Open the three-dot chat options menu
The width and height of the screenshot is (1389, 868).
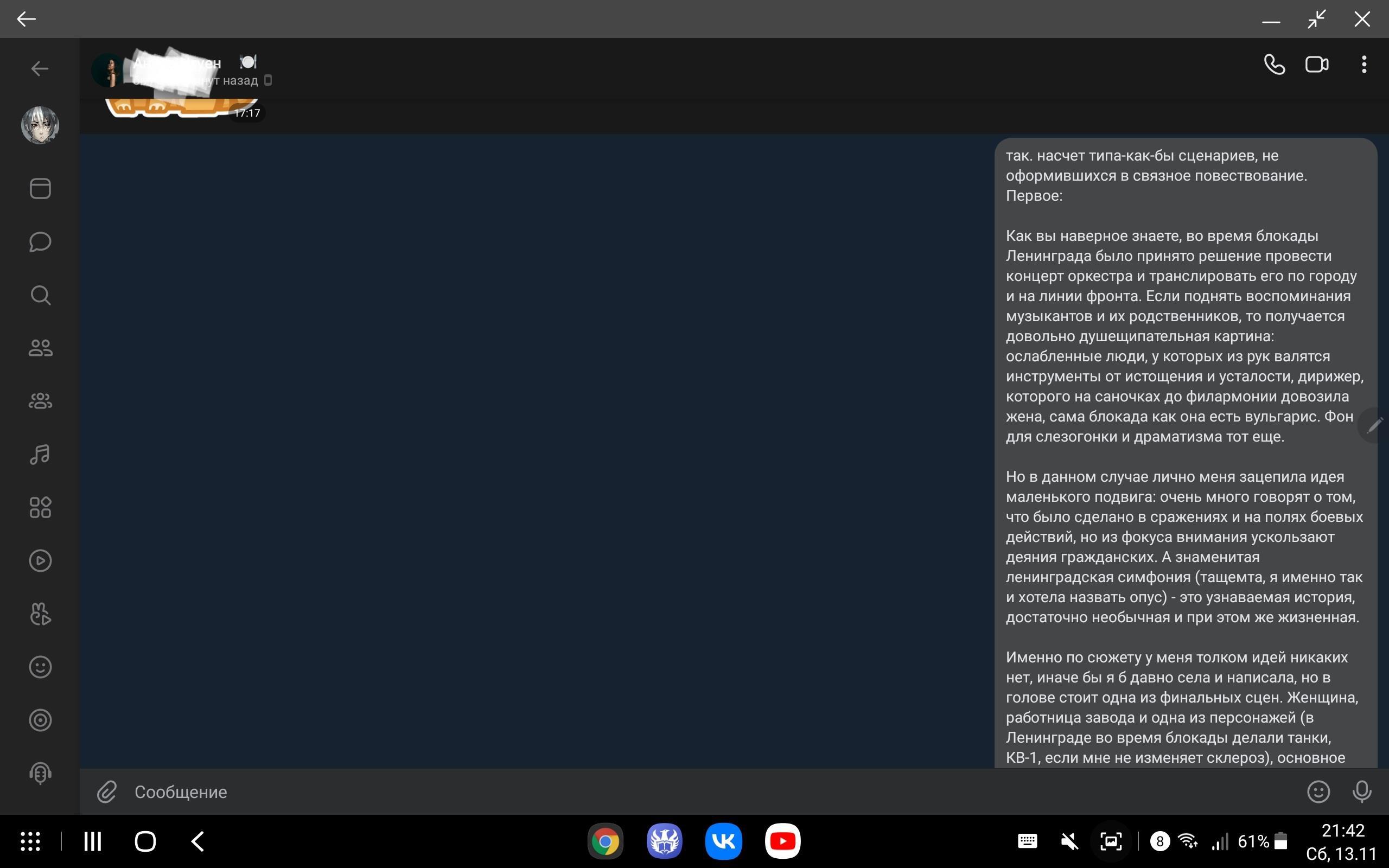click(1363, 65)
